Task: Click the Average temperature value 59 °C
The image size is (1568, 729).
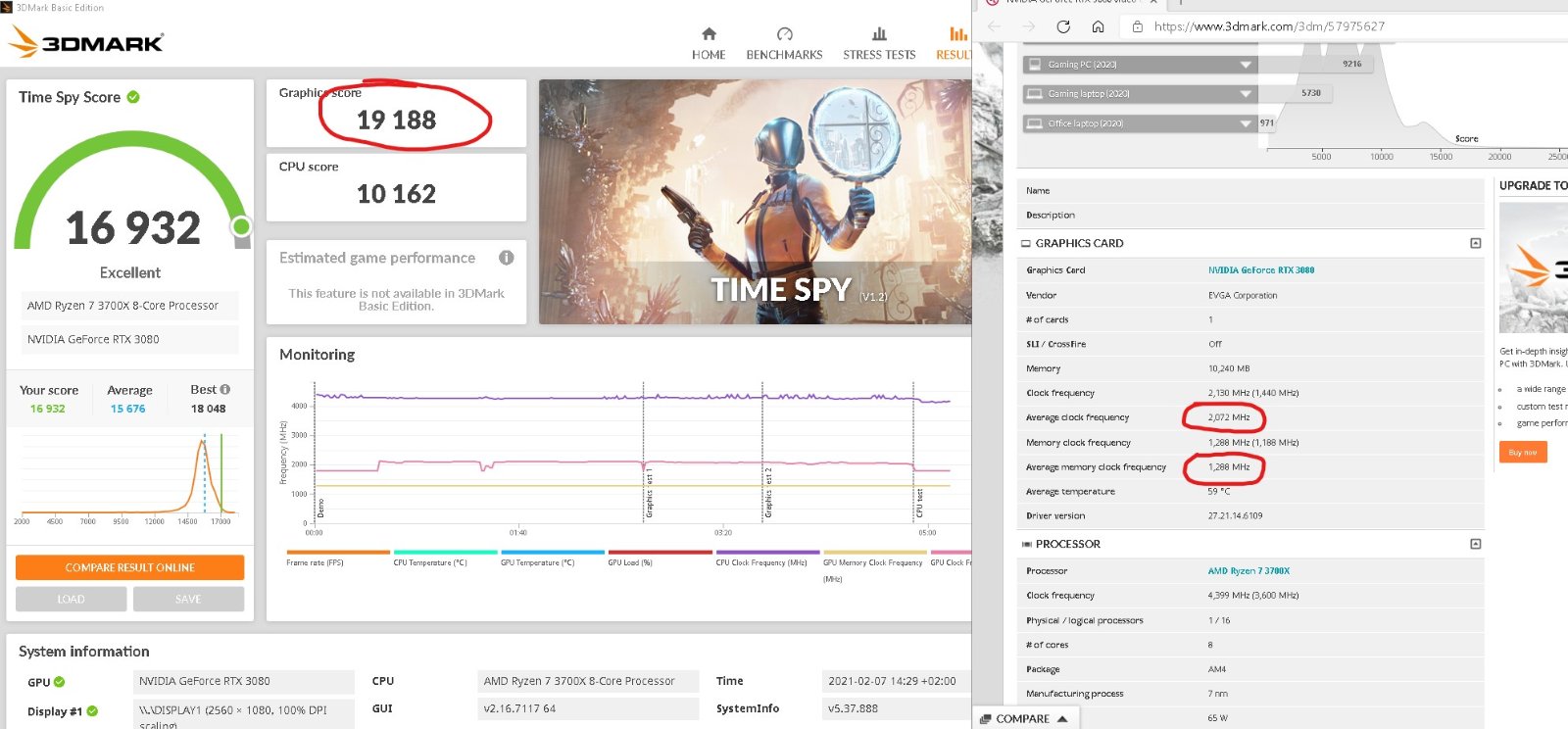Action: pyautogui.click(x=1218, y=492)
